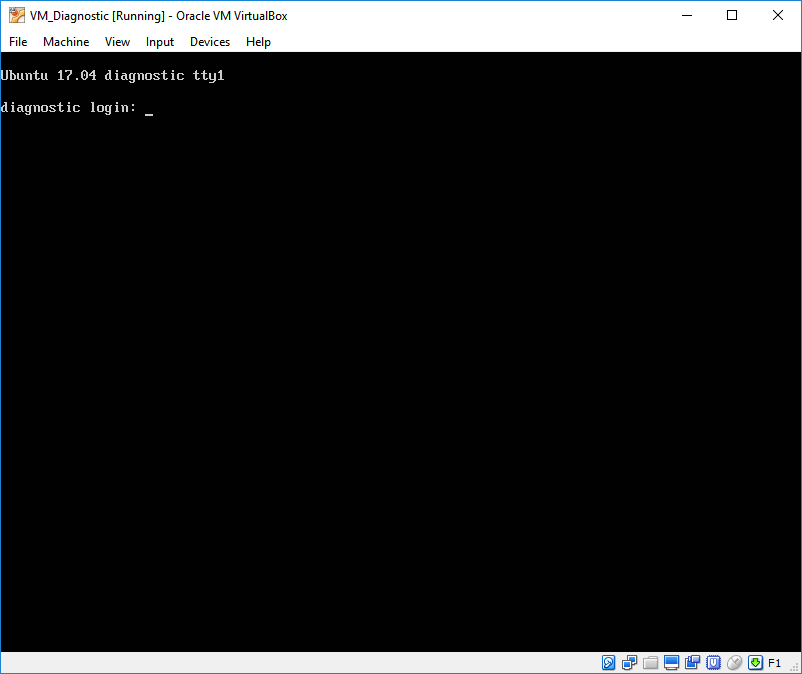
Task: Open the Input menu
Action: tap(160, 42)
